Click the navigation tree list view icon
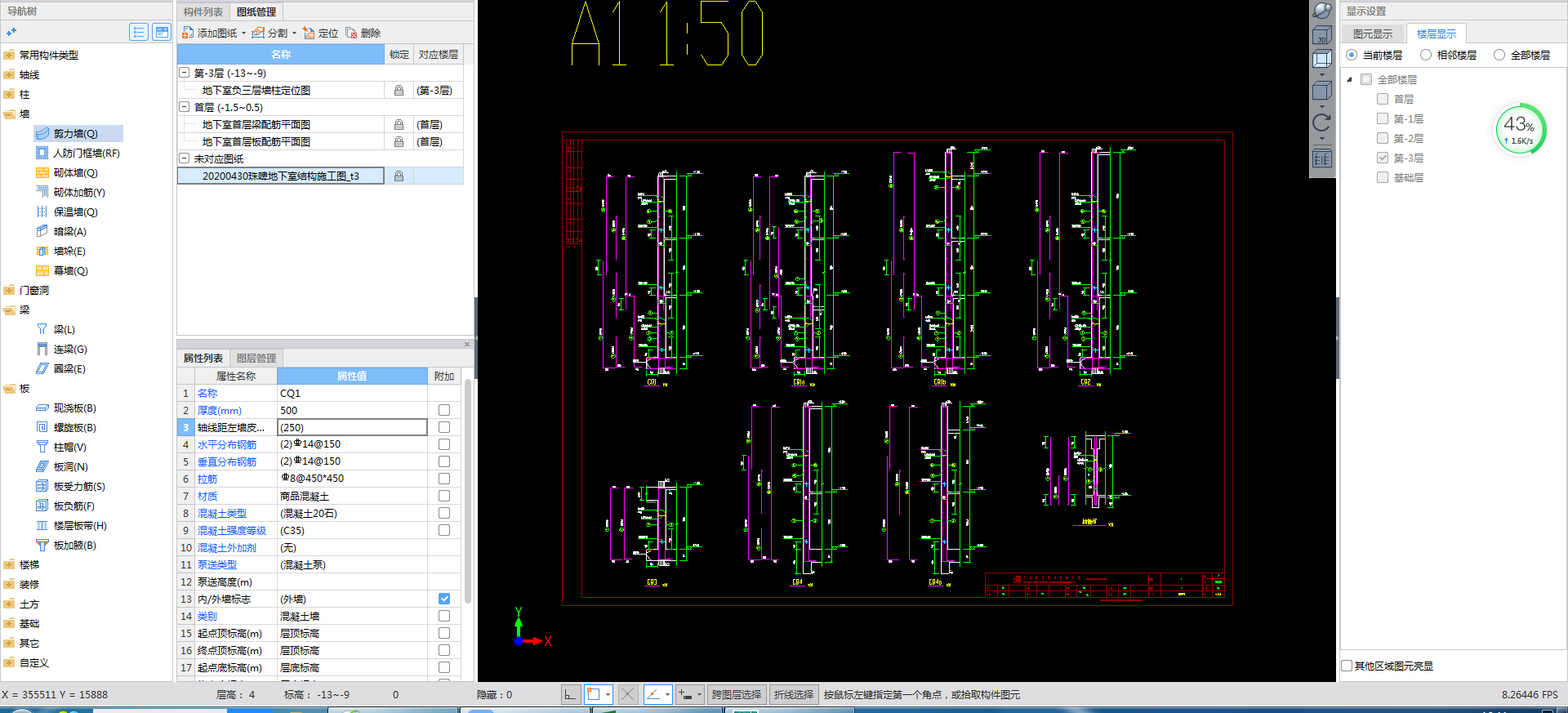The image size is (1568, 713). [139, 32]
